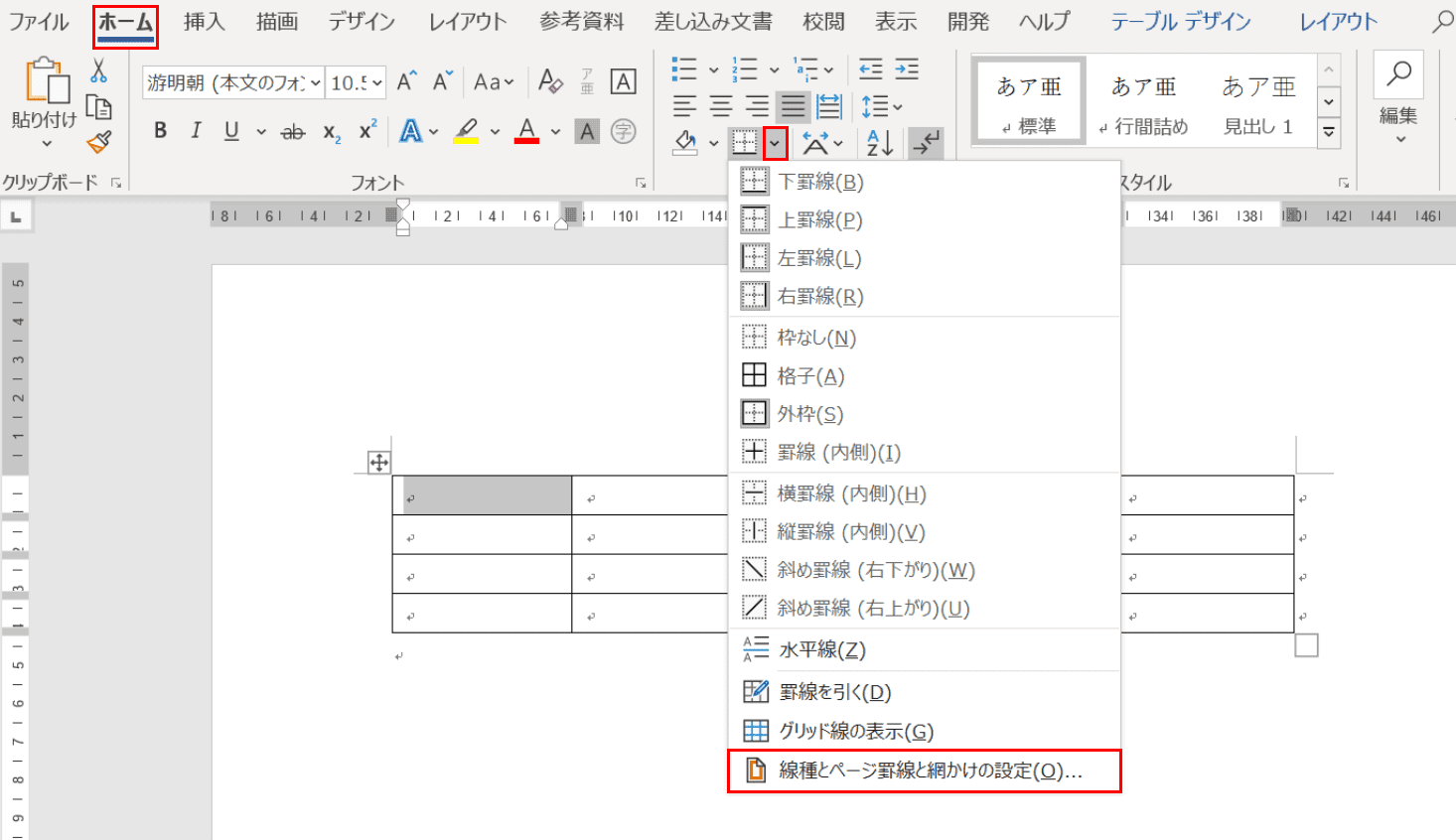Click the table move handle icon
Image resolution: width=1456 pixels, height=840 pixels.
(x=379, y=462)
